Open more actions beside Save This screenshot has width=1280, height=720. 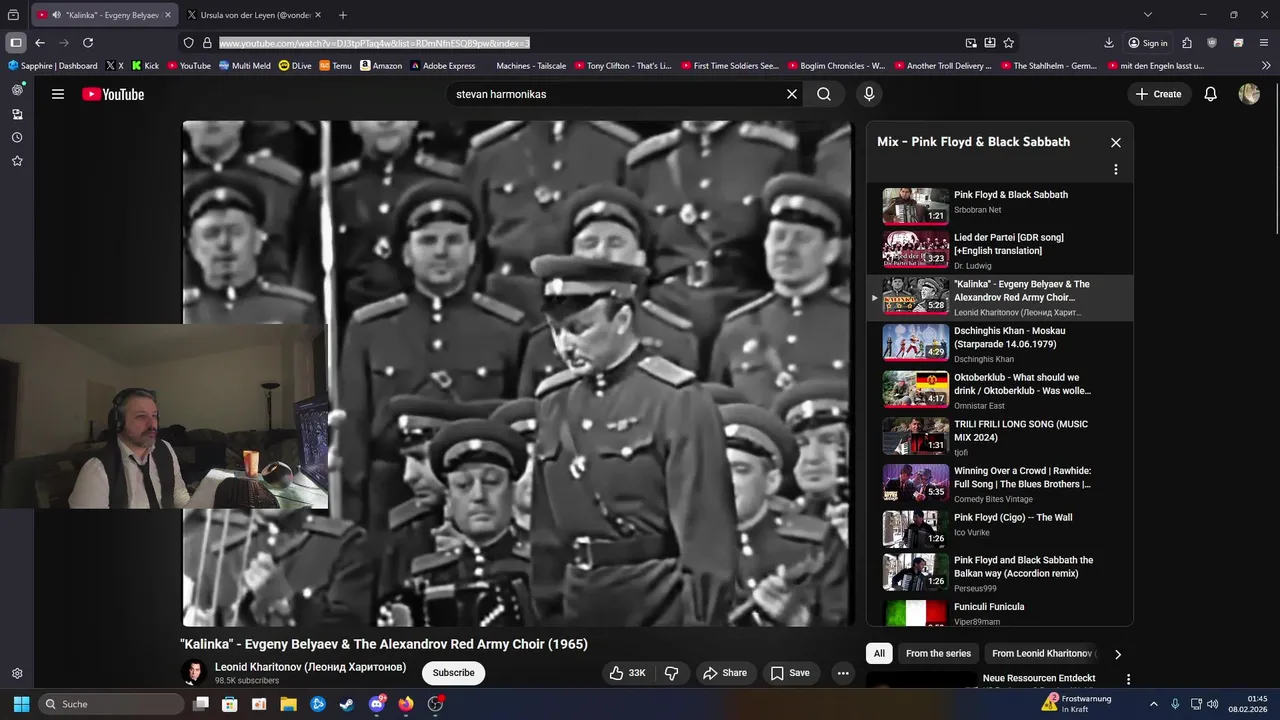point(843,673)
